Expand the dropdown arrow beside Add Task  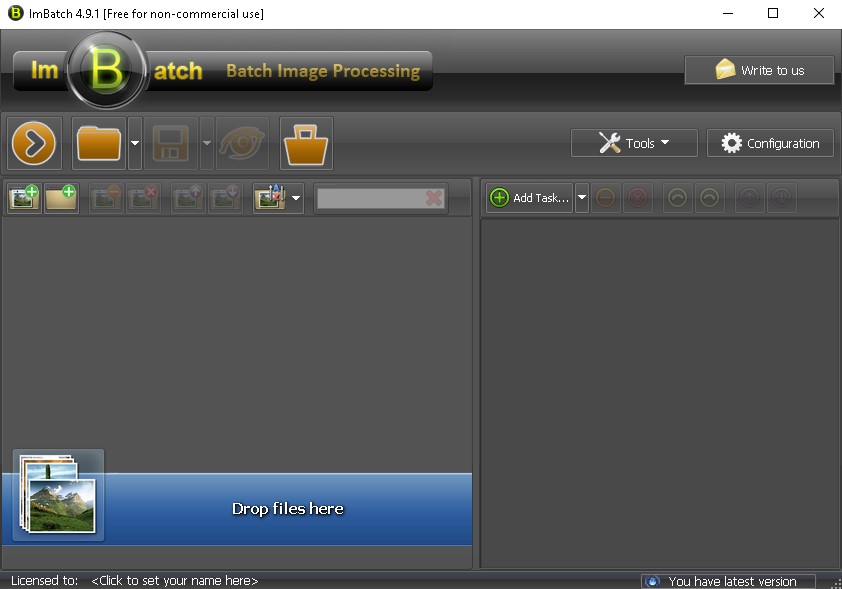tap(582, 198)
